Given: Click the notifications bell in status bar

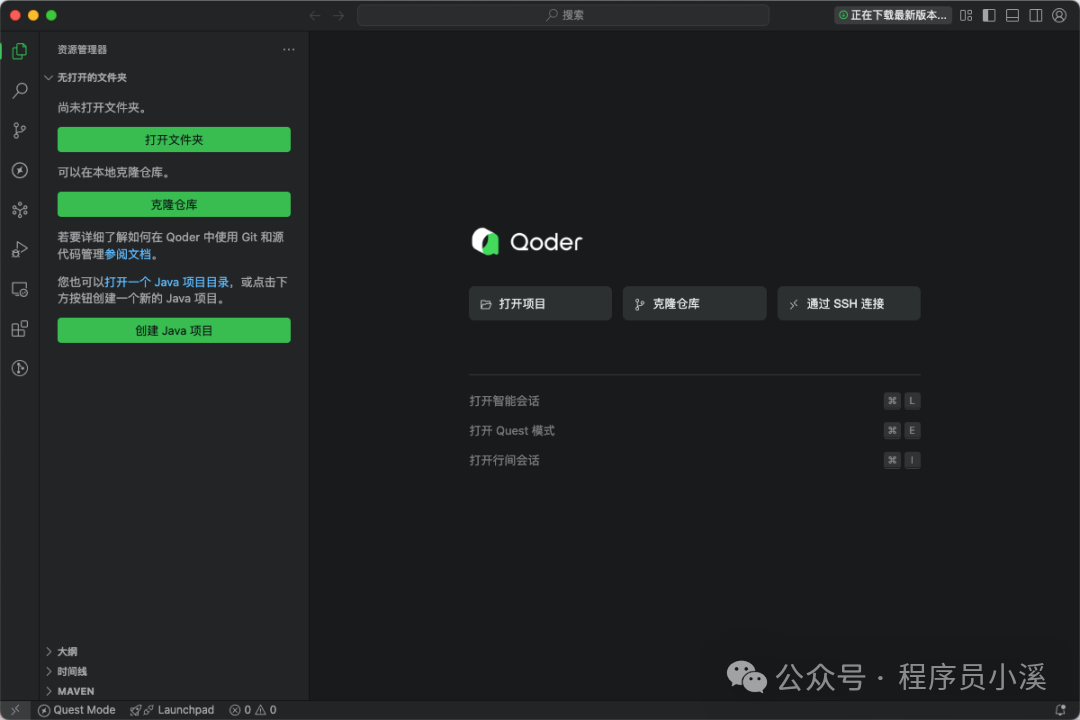Looking at the screenshot, I should [1060, 710].
